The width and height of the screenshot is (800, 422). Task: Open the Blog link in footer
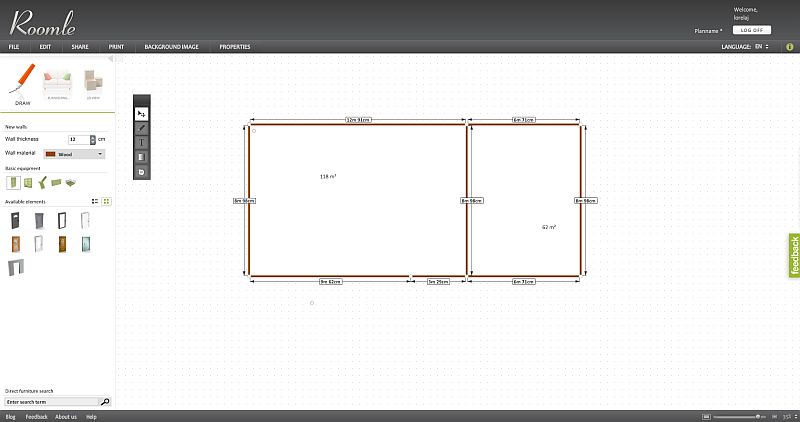point(10,417)
